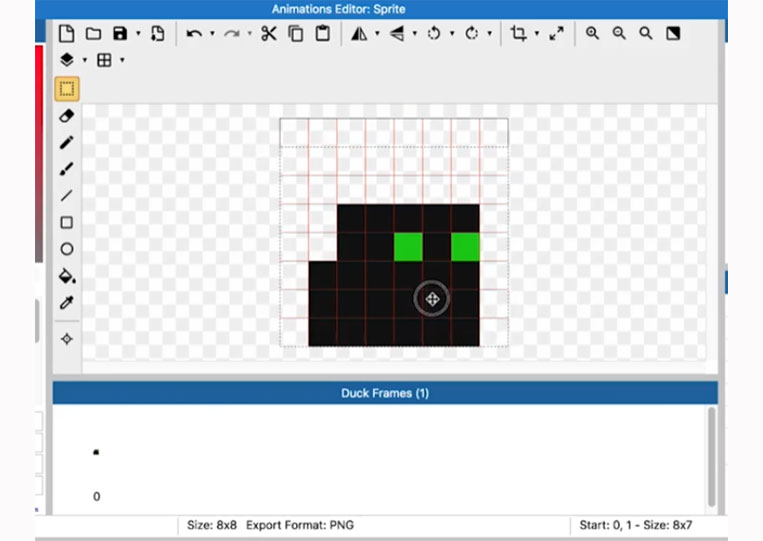Select the Line tool
763x541 pixels.
coord(67,196)
